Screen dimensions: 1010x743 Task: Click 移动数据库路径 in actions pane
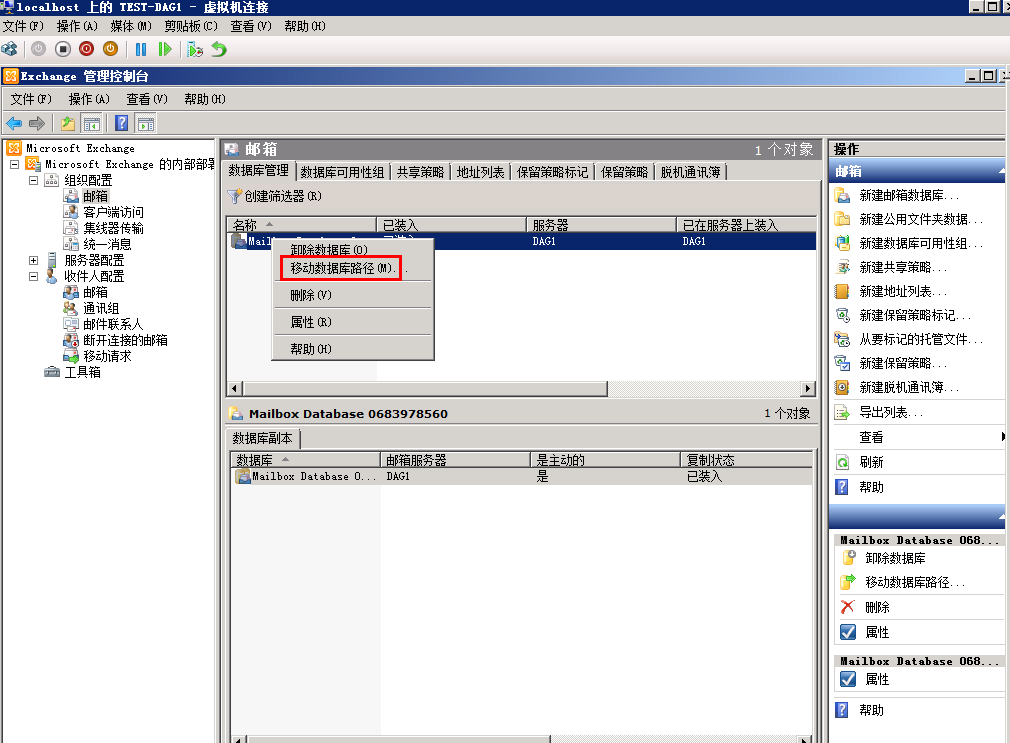pyautogui.click(x=915, y=583)
